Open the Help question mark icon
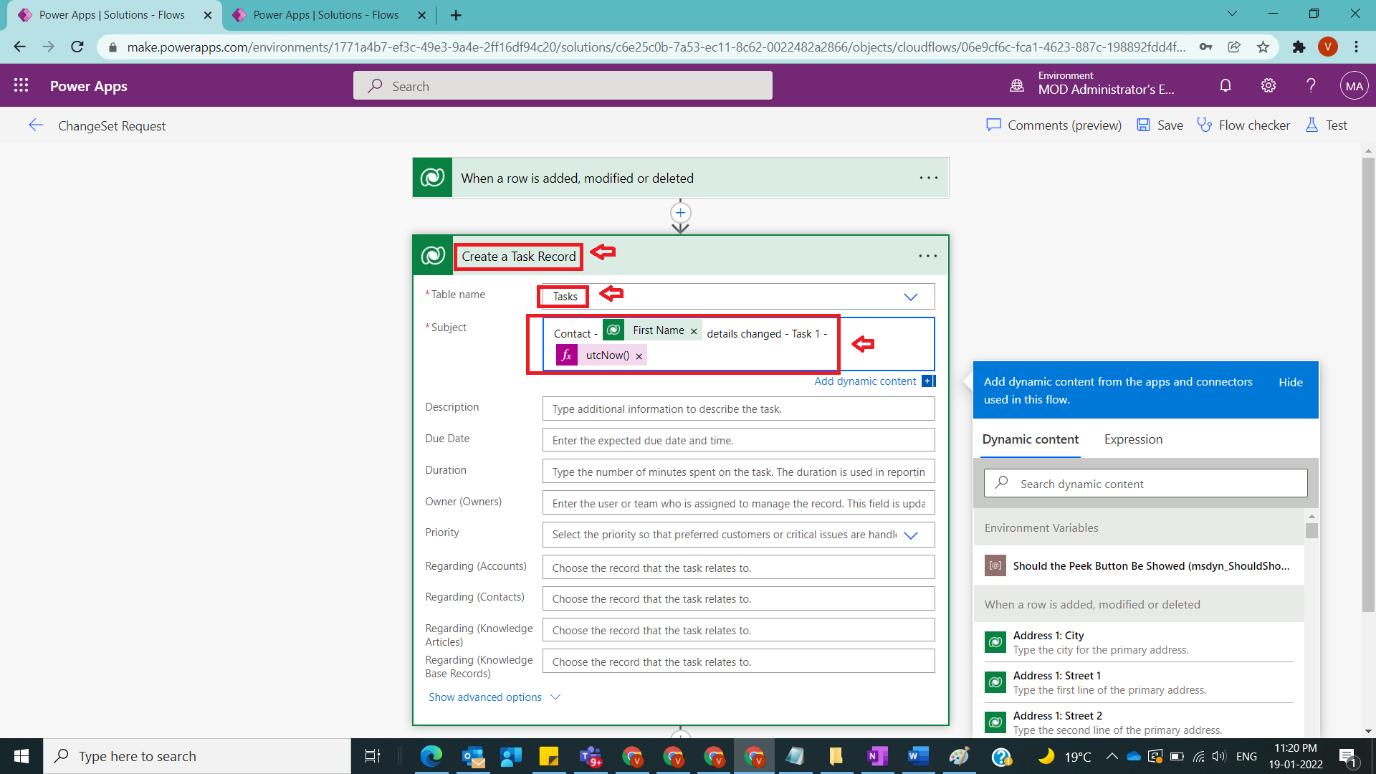 tap(1311, 86)
